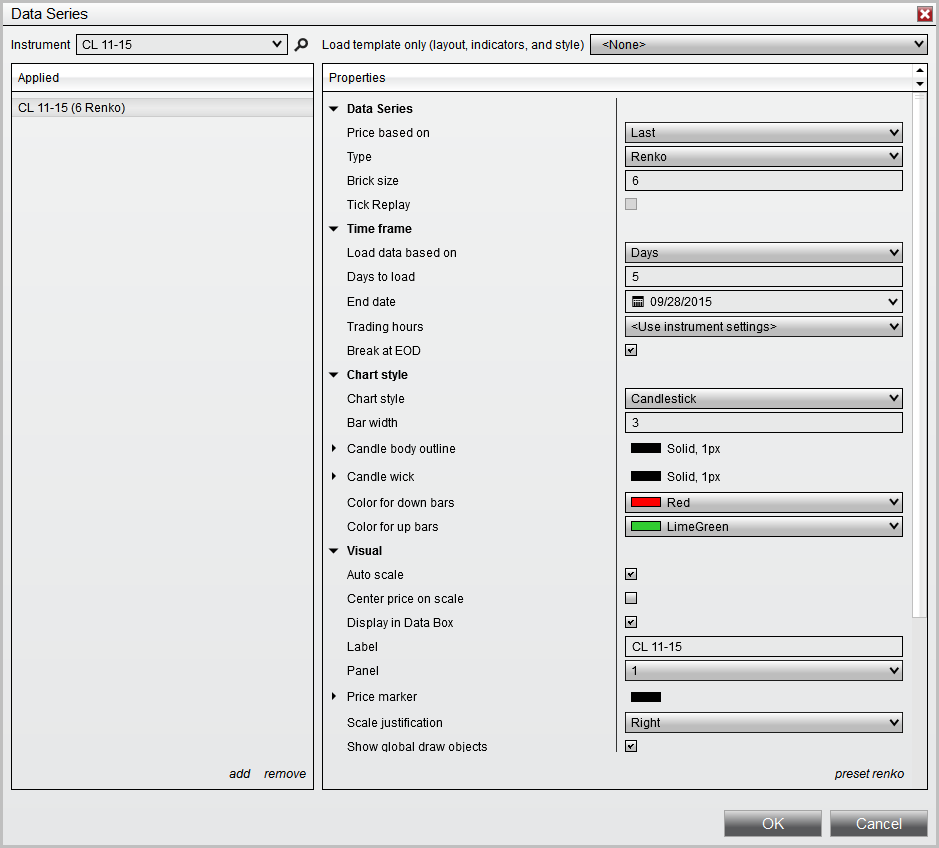Screen dimensions: 939x848
Task: Click the add link
Action: coord(240,774)
